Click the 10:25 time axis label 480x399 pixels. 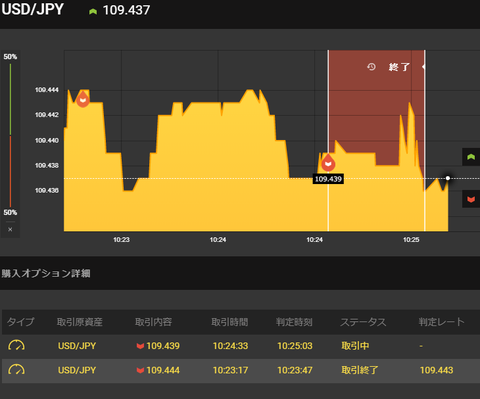pyautogui.click(x=411, y=240)
